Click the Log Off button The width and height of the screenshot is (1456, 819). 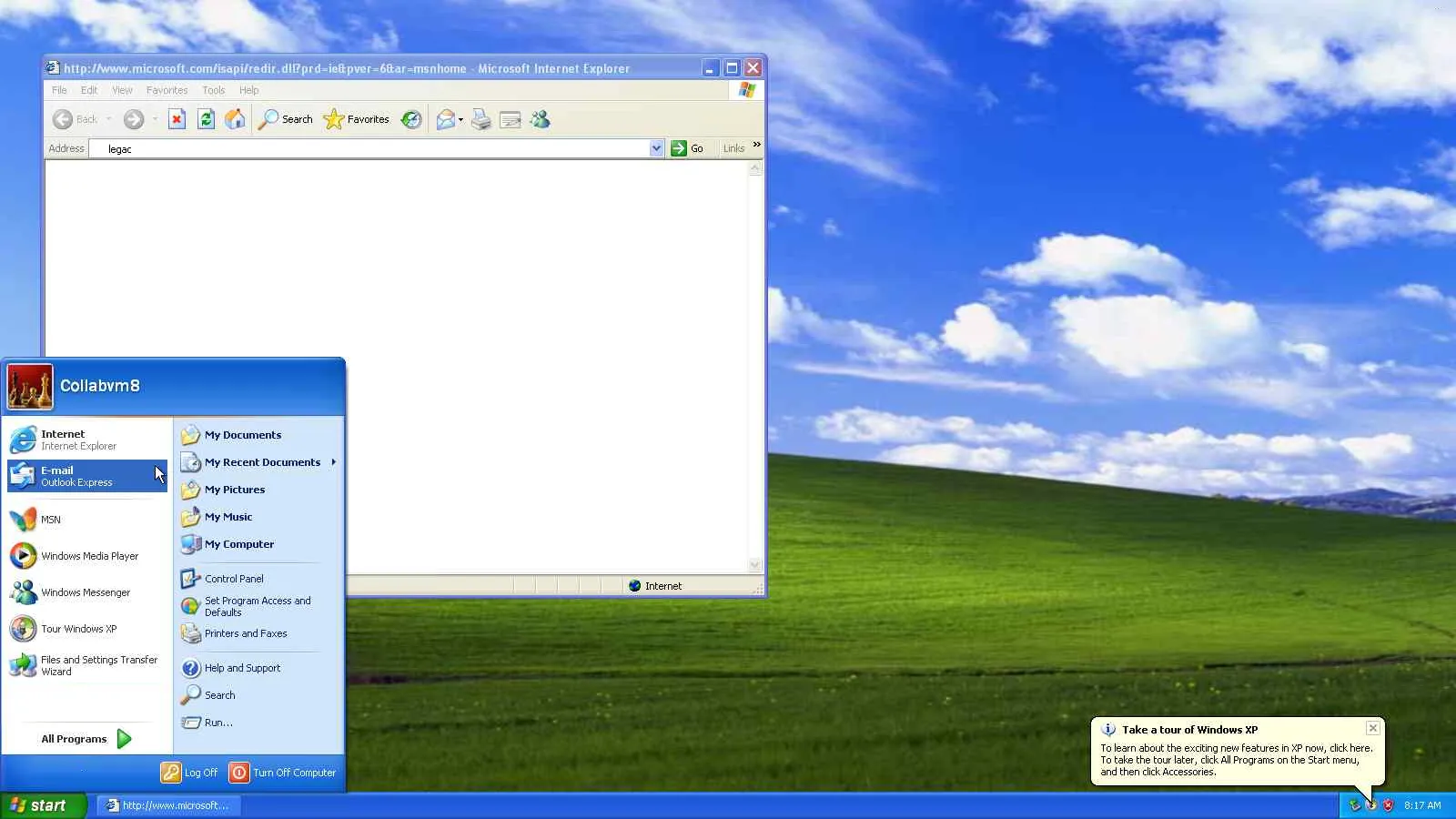pyautogui.click(x=190, y=773)
